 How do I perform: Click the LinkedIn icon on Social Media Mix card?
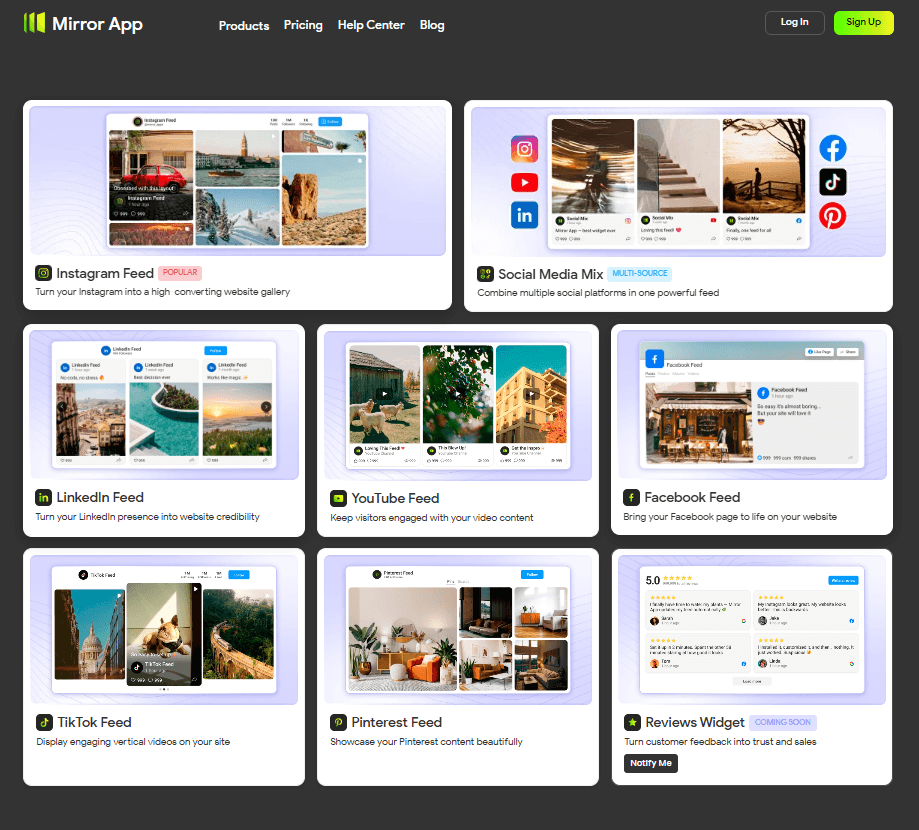[524, 215]
